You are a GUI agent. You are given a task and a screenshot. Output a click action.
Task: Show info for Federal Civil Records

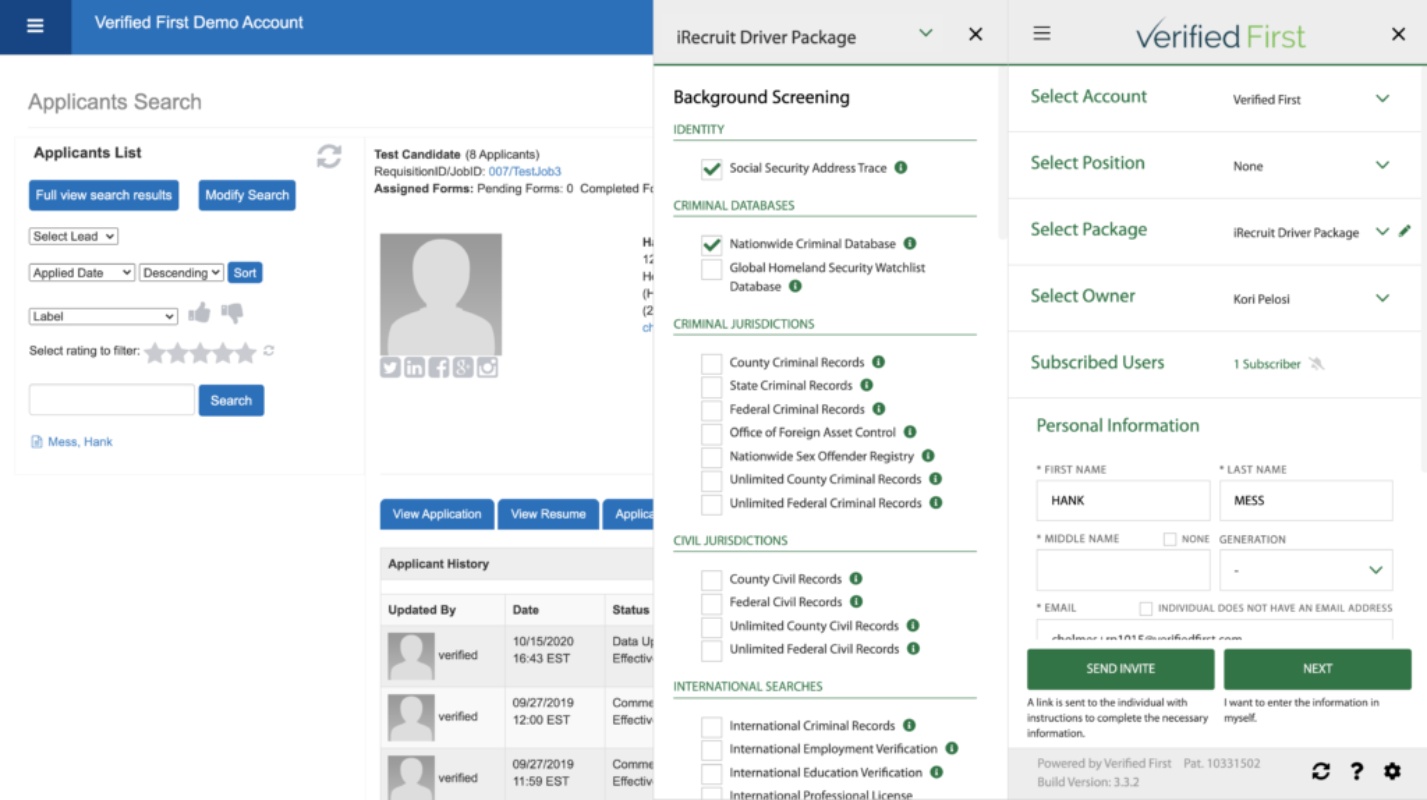click(x=856, y=602)
